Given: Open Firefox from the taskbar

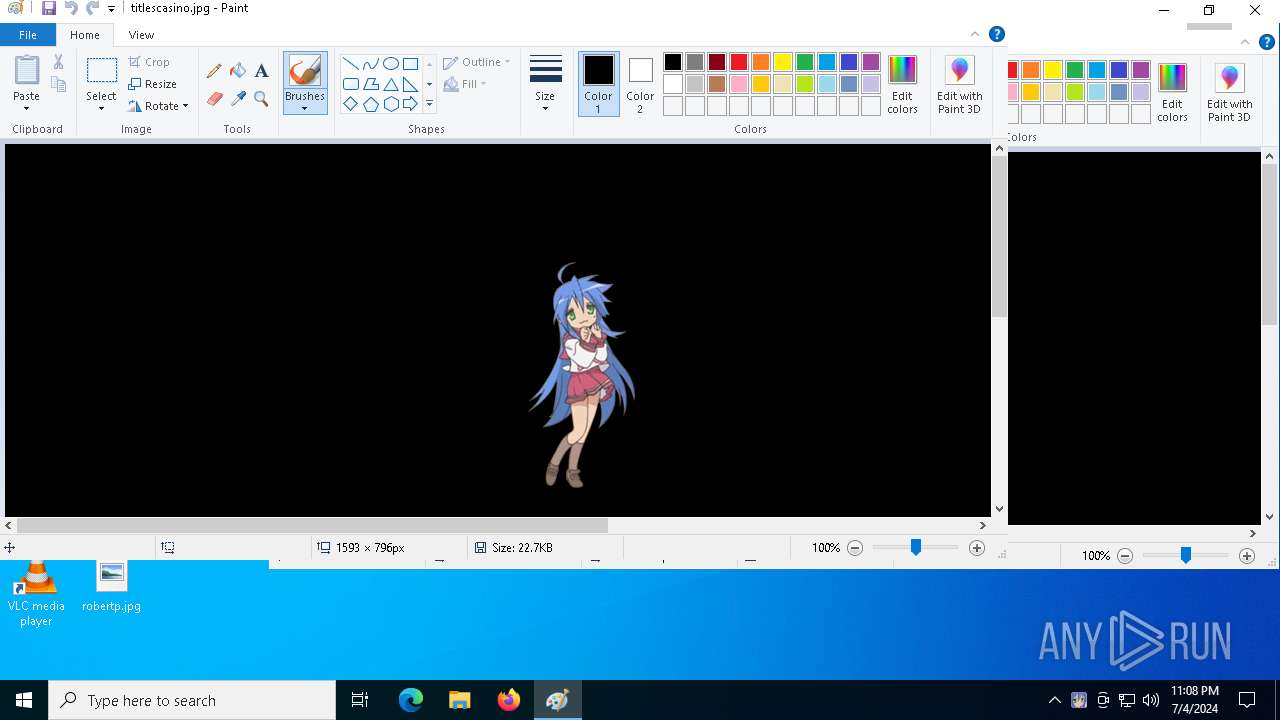Looking at the screenshot, I should 508,700.
